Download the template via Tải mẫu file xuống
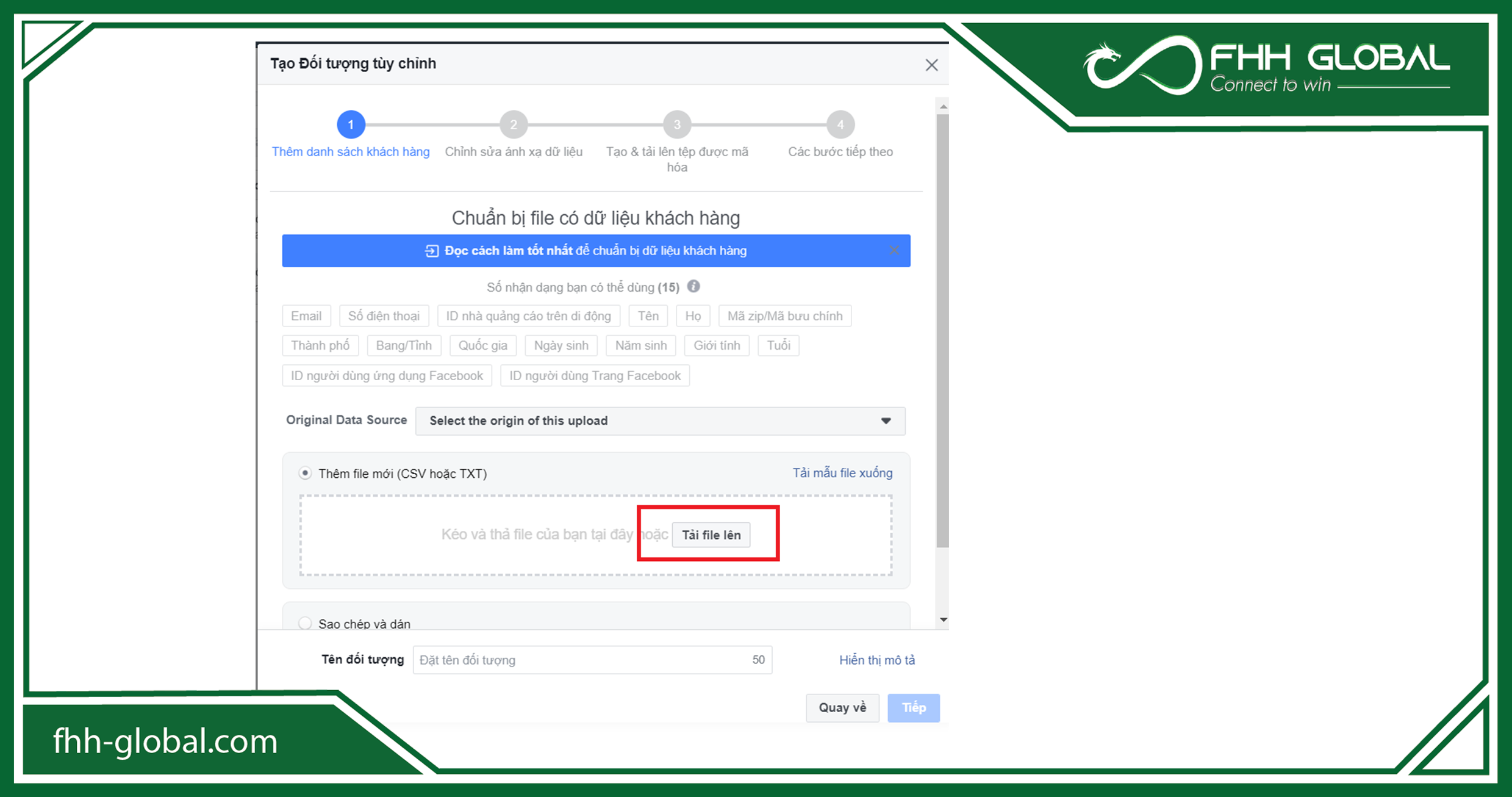1512x797 pixels. 842,472
